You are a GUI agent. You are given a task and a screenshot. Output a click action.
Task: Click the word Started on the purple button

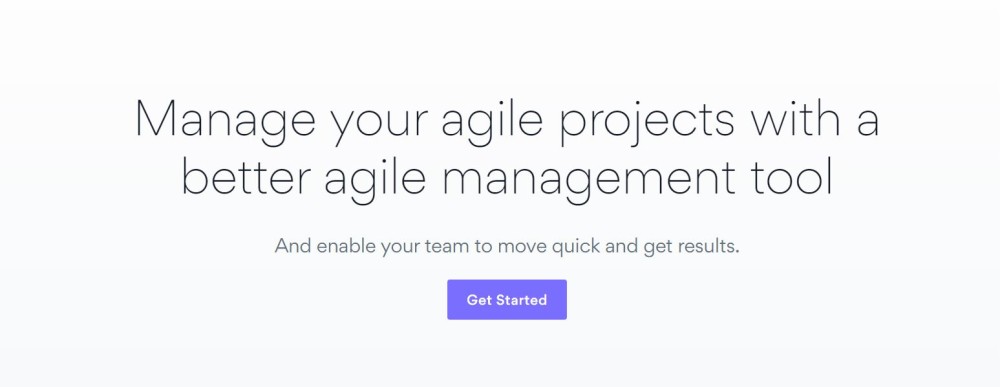pos(522,300)
